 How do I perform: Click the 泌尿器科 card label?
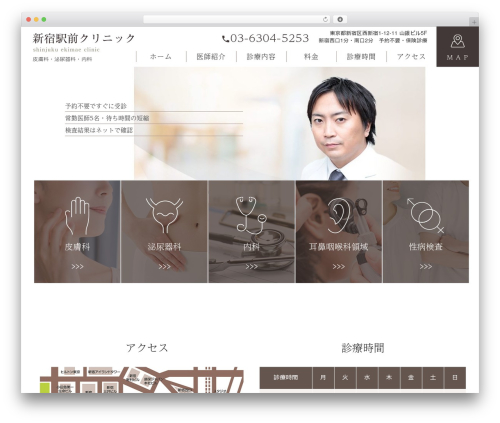point(164,247)
